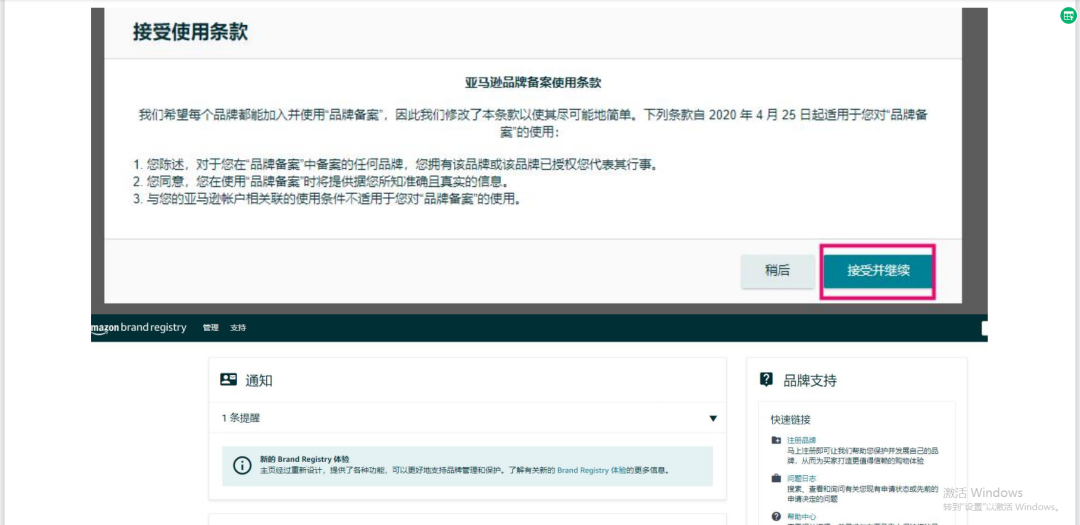Viewport: 1080px width, 525px height.
Task: Click the 接受并继续 button
Action: pos(878,271)
